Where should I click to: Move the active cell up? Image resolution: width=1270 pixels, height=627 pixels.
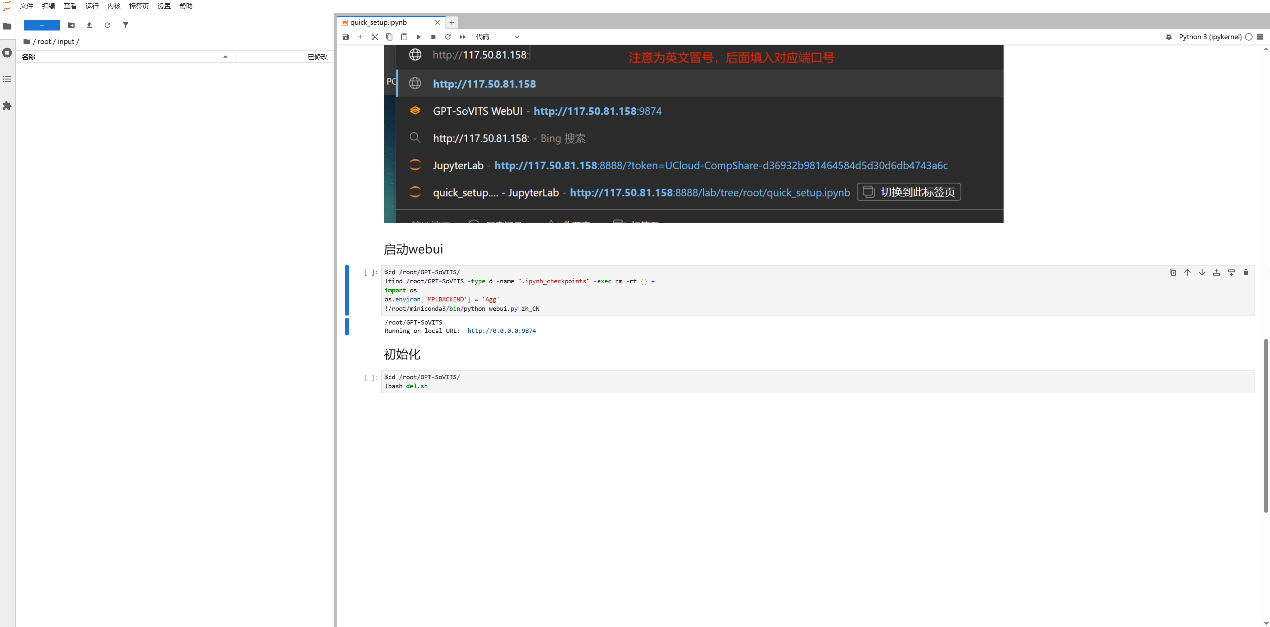coord(1187,272)
